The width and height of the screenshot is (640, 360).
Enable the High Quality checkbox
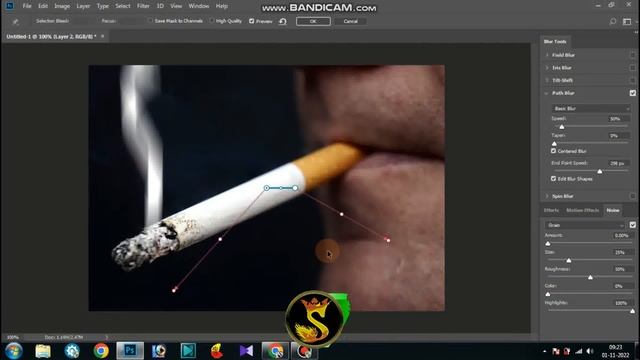click(211, 21)
